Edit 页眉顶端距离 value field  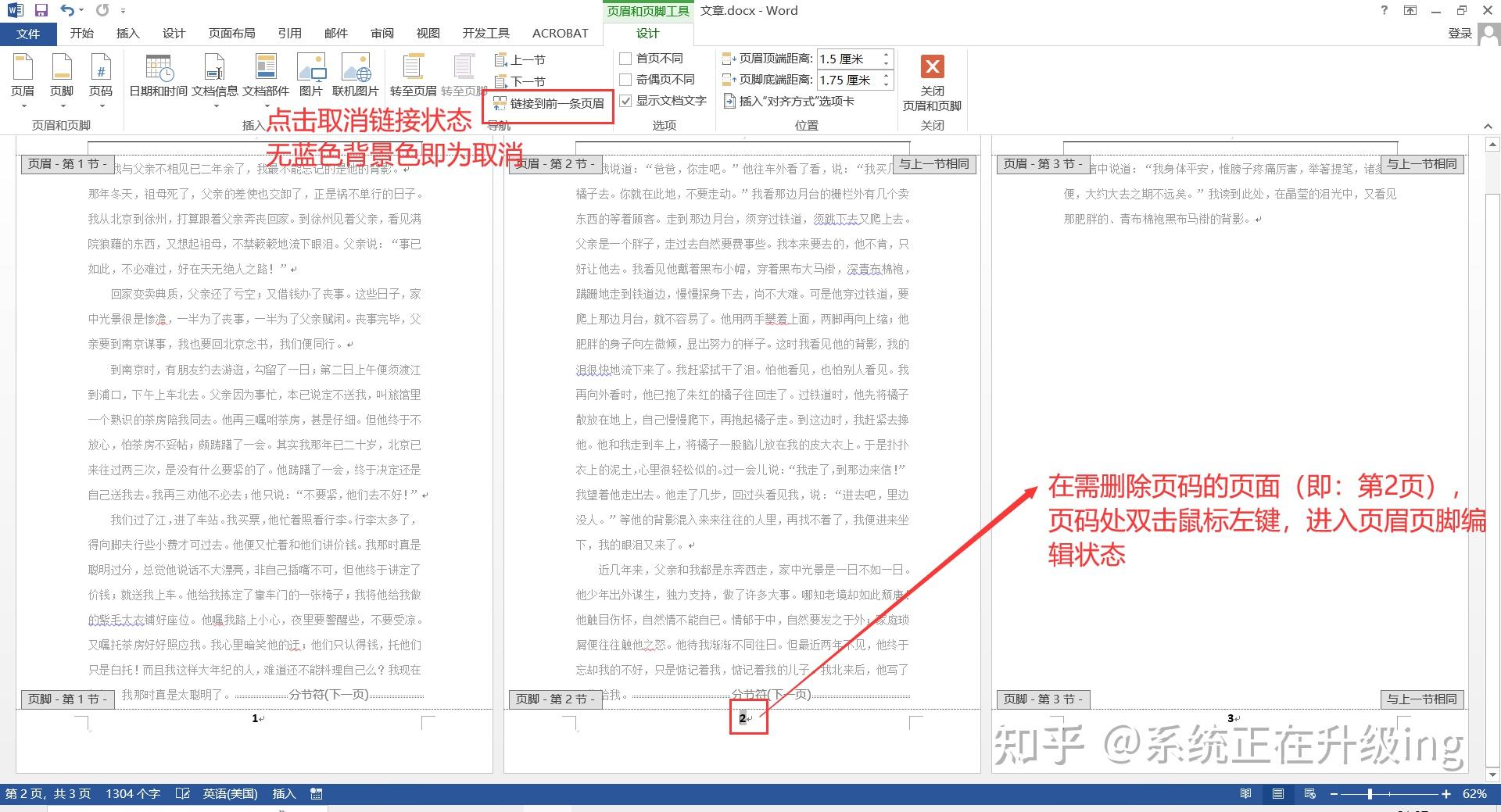[x=847, y=59]
